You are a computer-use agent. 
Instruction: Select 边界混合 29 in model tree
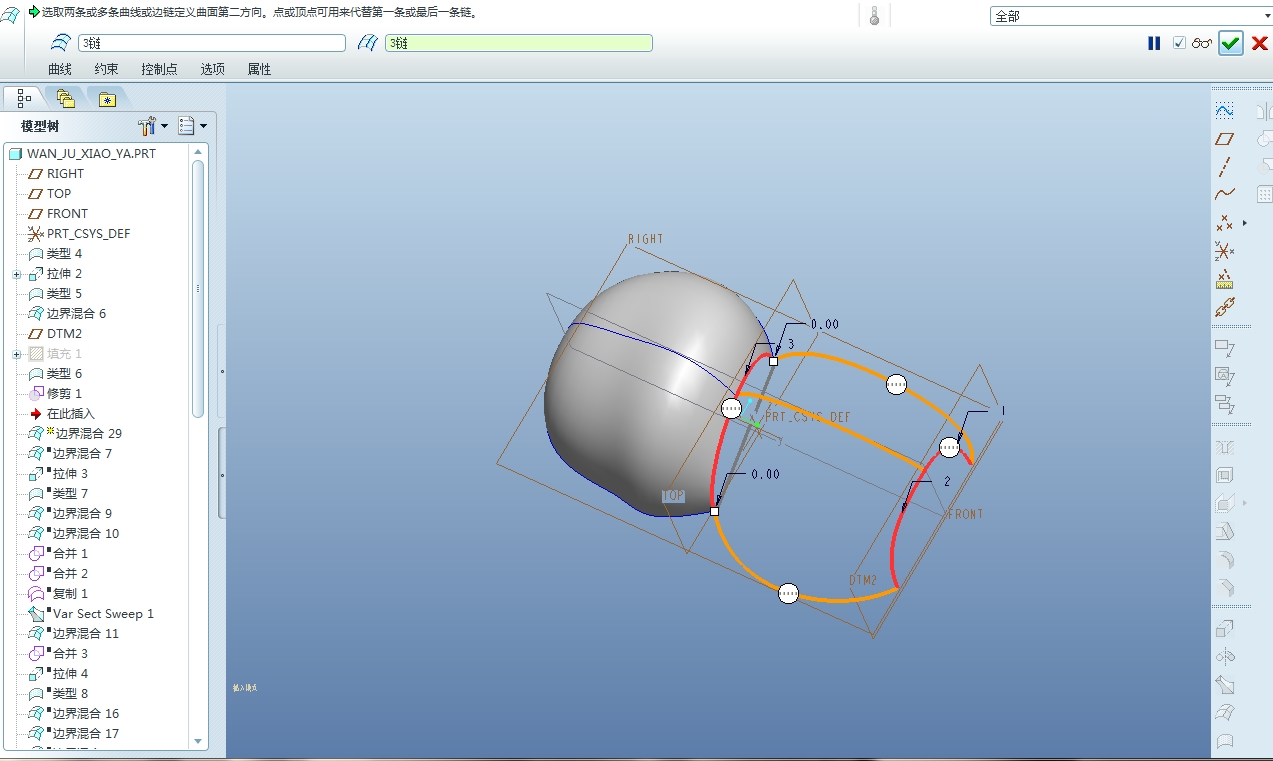pyautogui.click(x=88, y=433)
